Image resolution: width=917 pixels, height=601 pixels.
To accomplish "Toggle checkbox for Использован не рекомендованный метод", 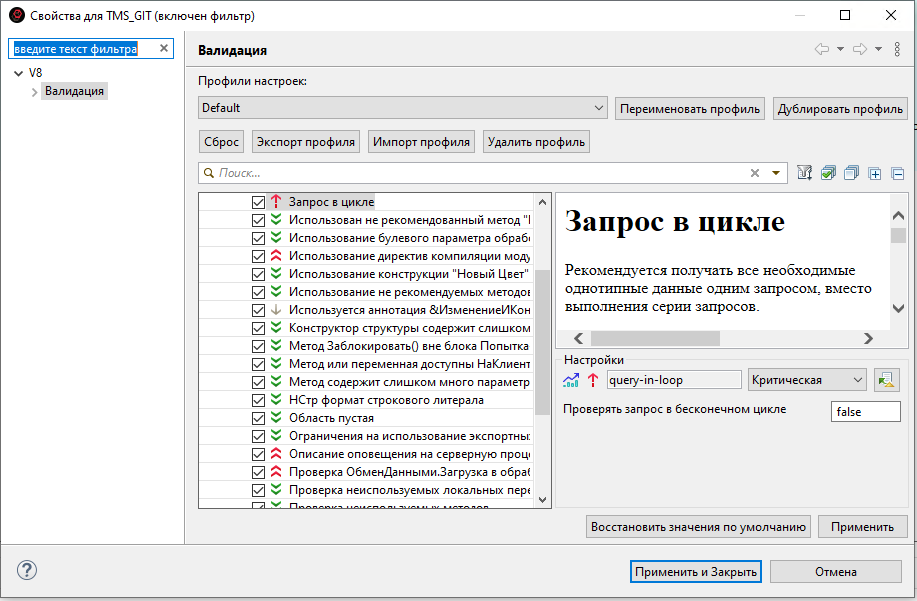I will (258, 220).
